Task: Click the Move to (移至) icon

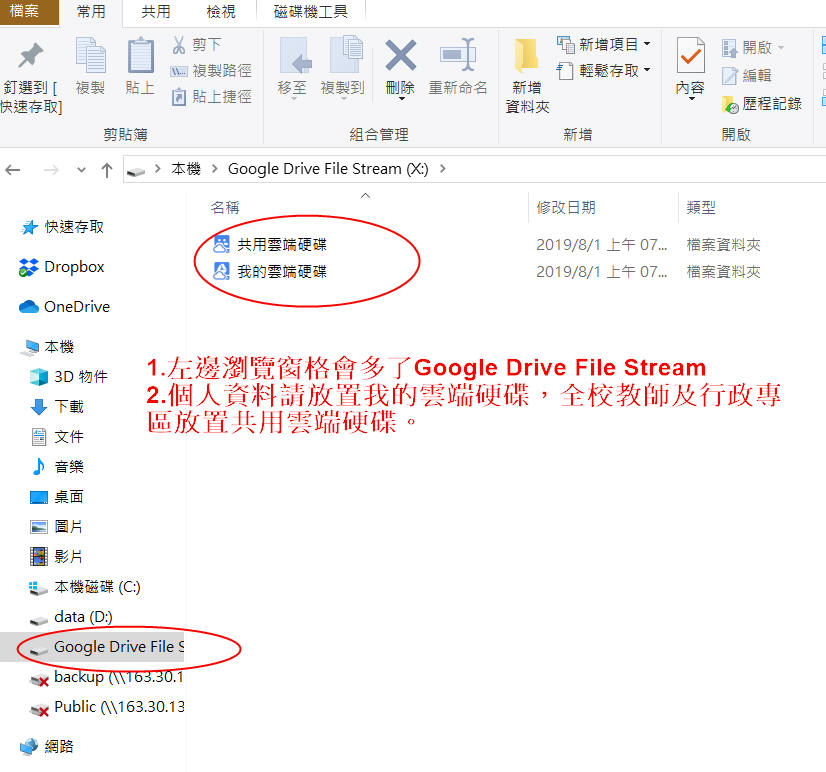Action: point(294,55)
